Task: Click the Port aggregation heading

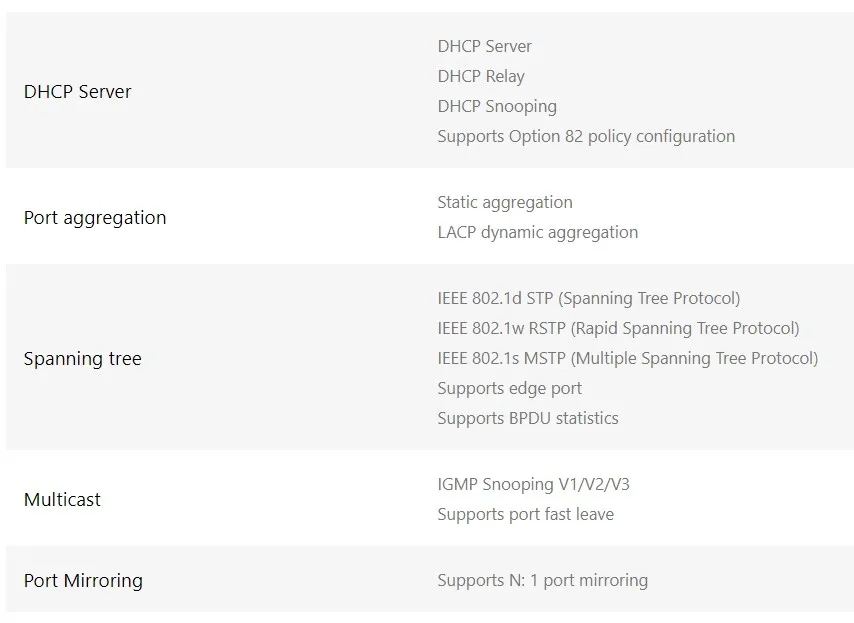Action: [x=95, y=218]
